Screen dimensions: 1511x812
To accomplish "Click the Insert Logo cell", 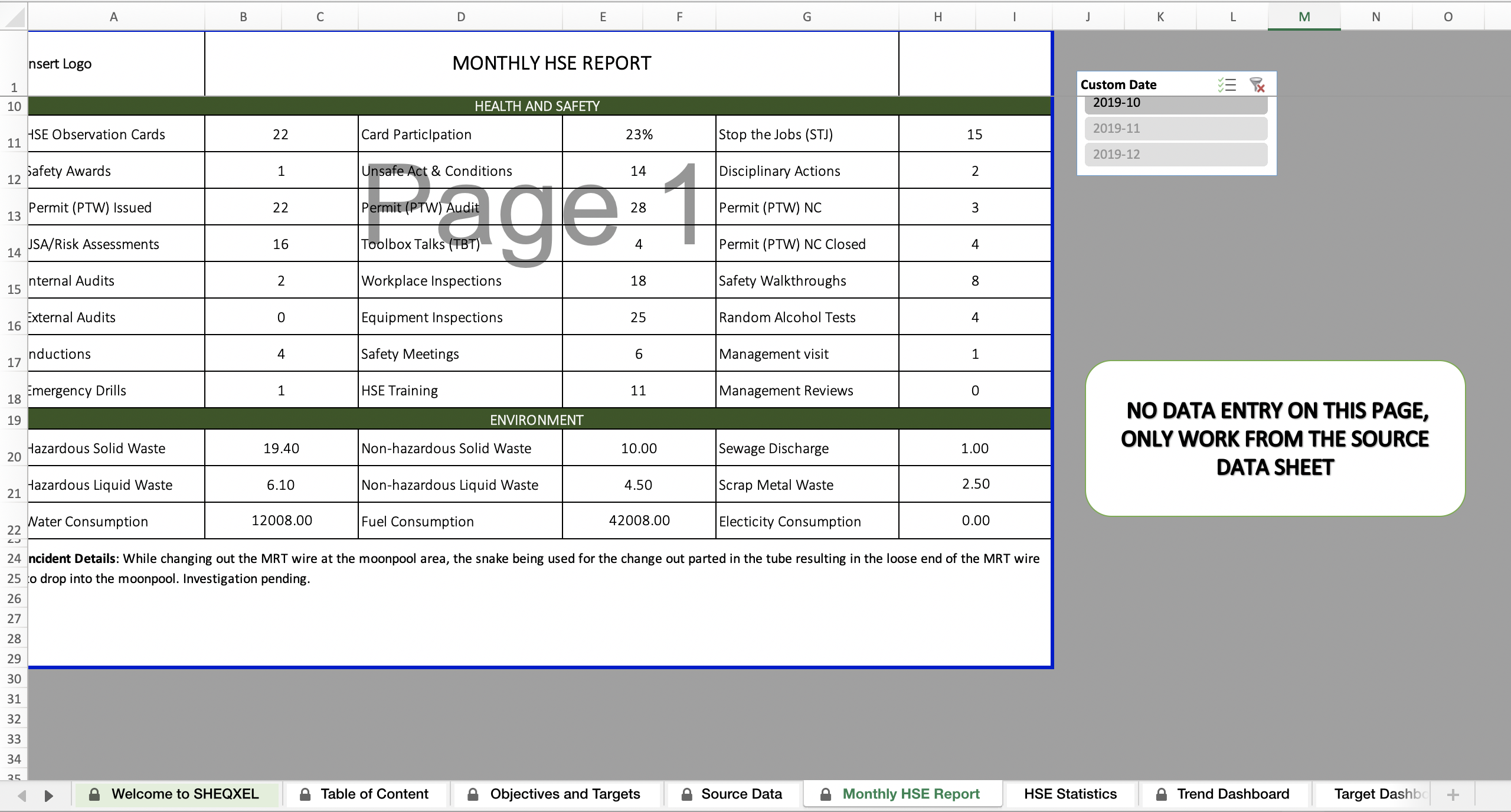I will coord(116,63).
